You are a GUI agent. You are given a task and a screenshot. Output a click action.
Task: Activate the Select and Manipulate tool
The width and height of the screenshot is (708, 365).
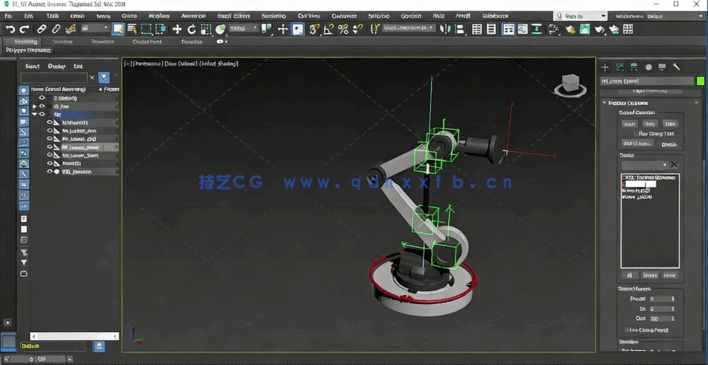(283, 29)
